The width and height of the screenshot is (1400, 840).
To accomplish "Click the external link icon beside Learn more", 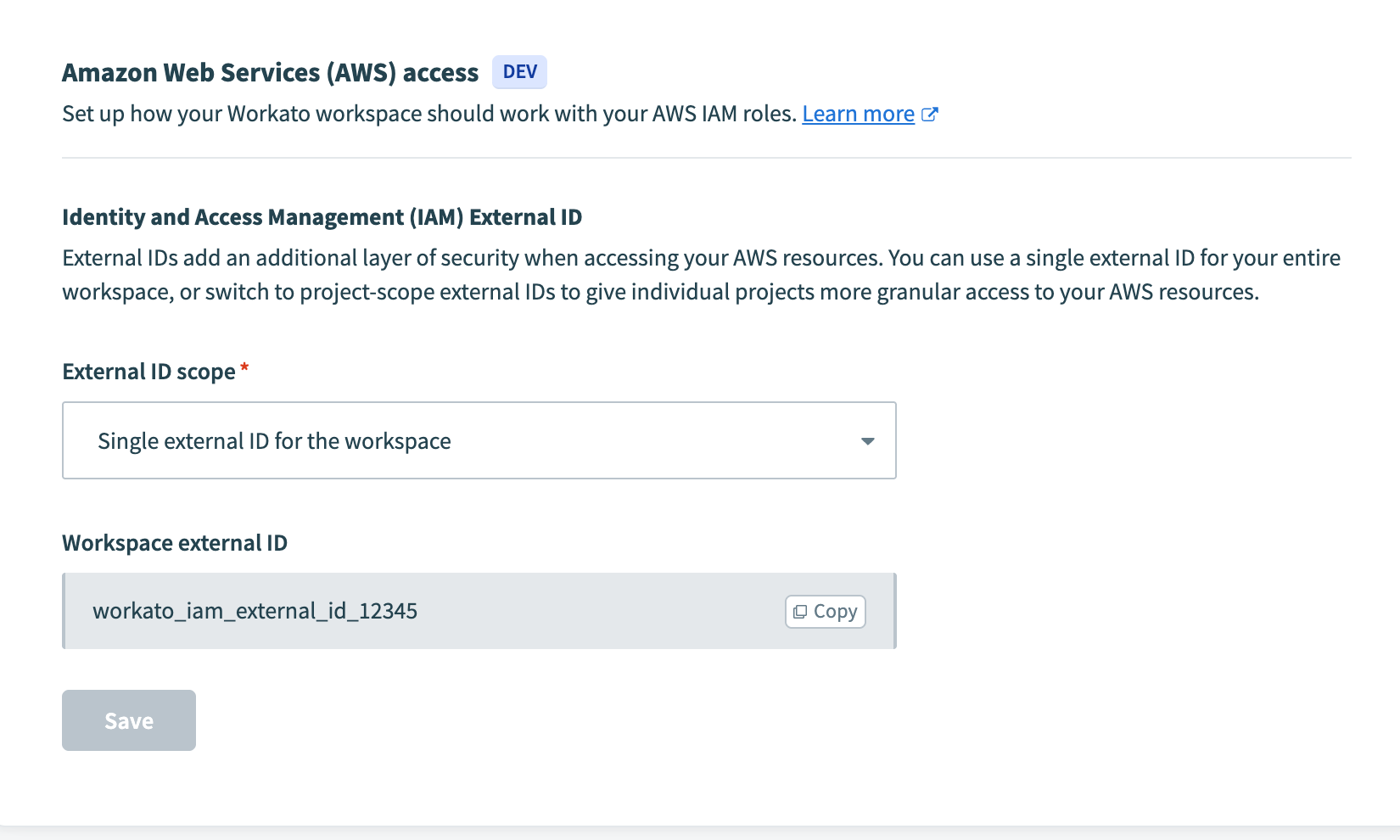I will click(930, 115).
